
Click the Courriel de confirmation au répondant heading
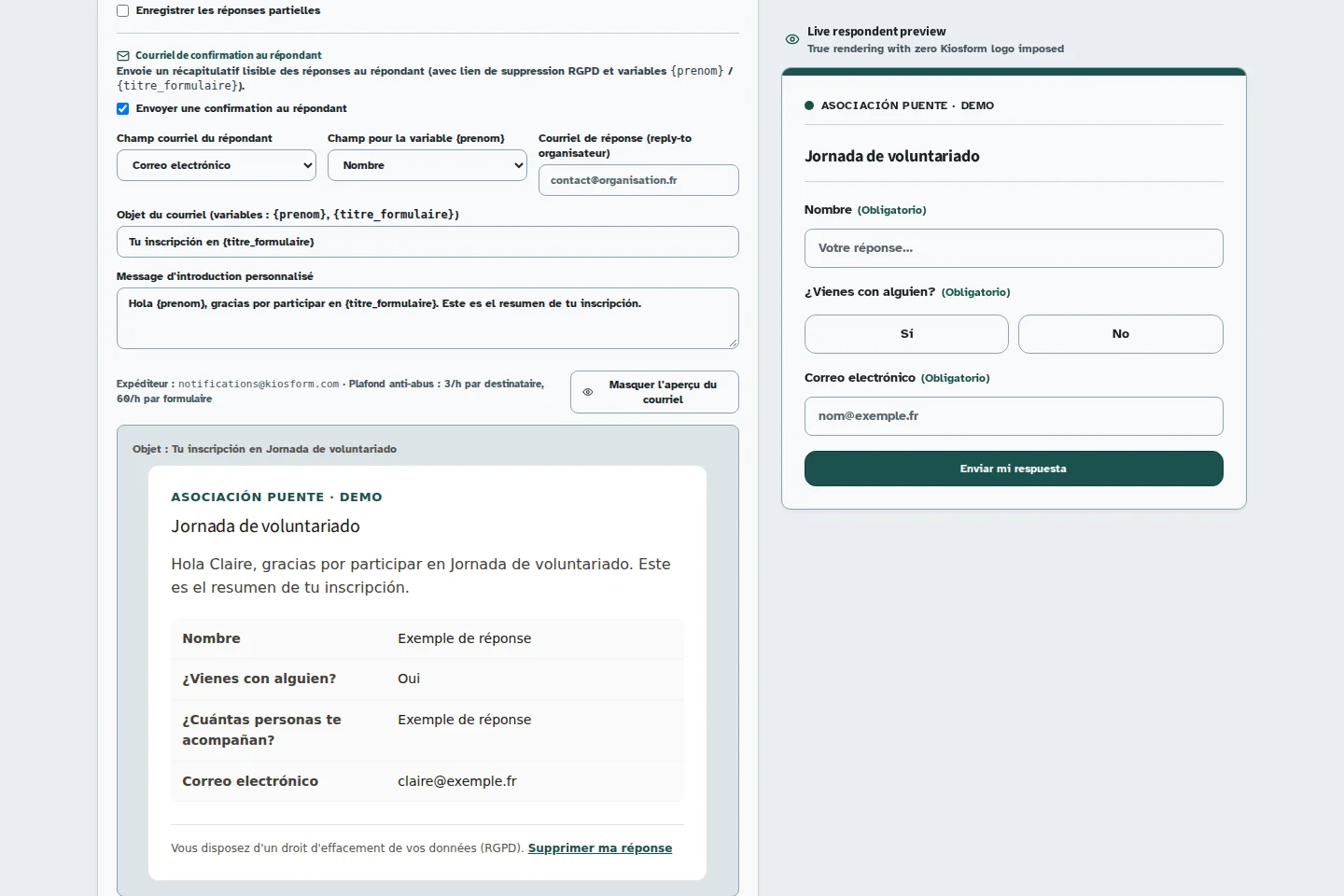coord(229,56)
